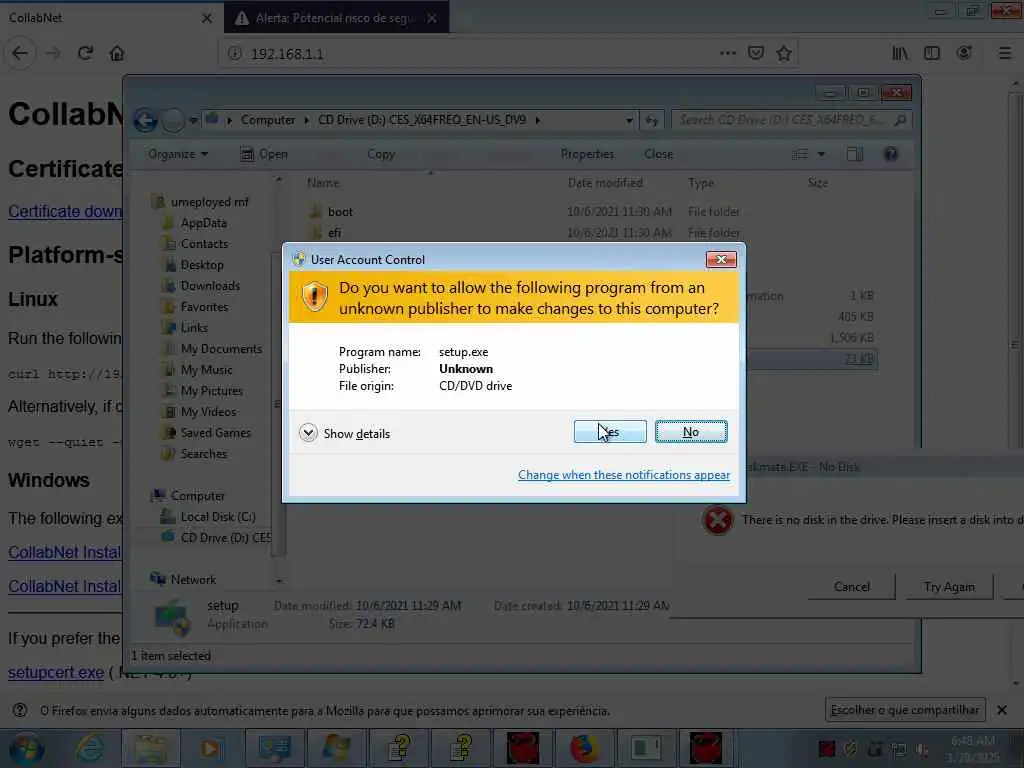Dismiss Firefox data notification bar
The image size is (1024, 768).
coord(1002,710)
